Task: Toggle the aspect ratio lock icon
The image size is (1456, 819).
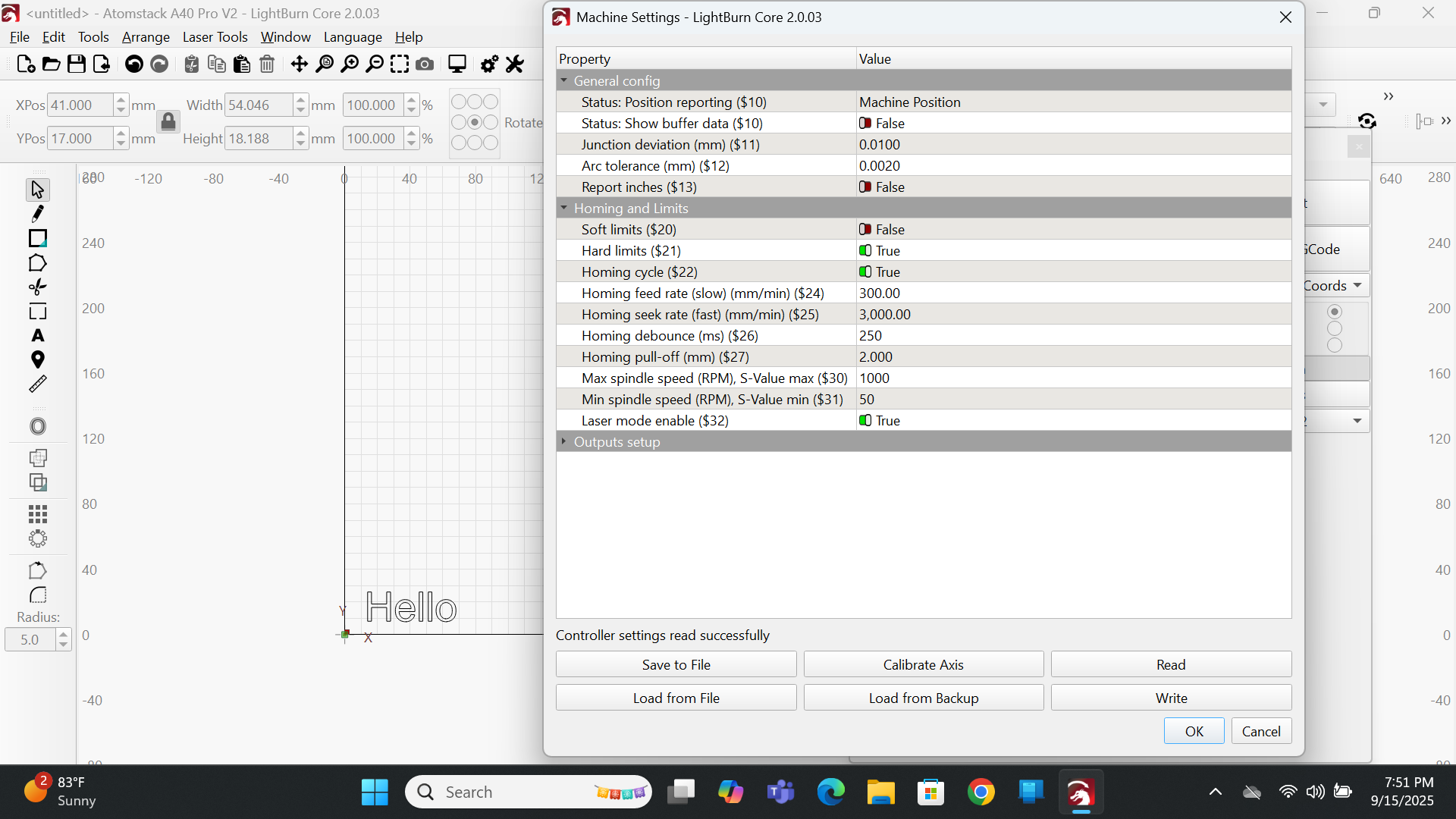Action: [168, 122]
